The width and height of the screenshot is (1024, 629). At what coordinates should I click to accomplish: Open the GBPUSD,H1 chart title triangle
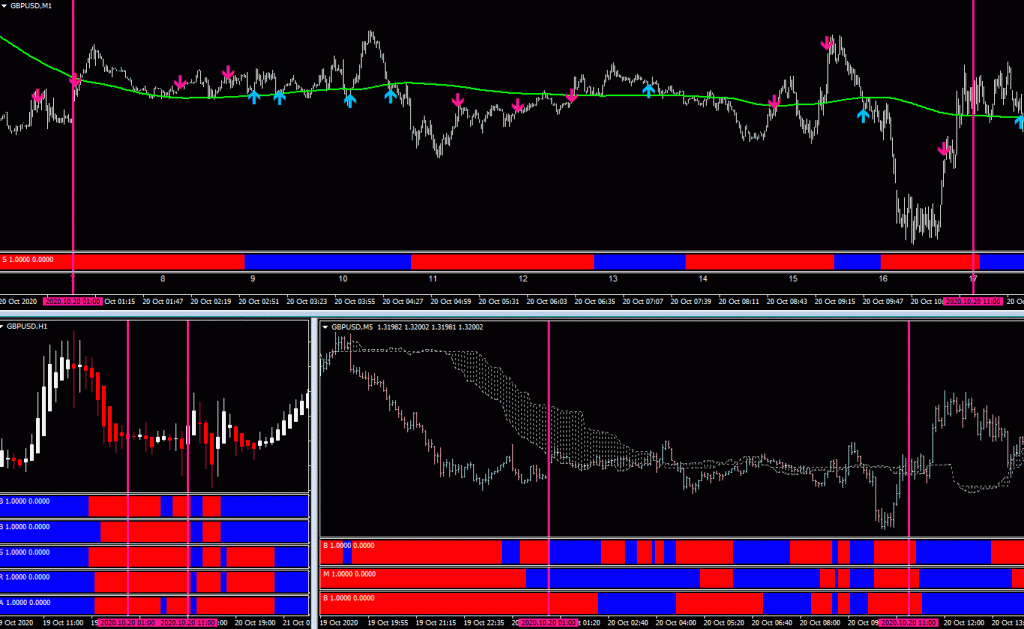(2, 327)
